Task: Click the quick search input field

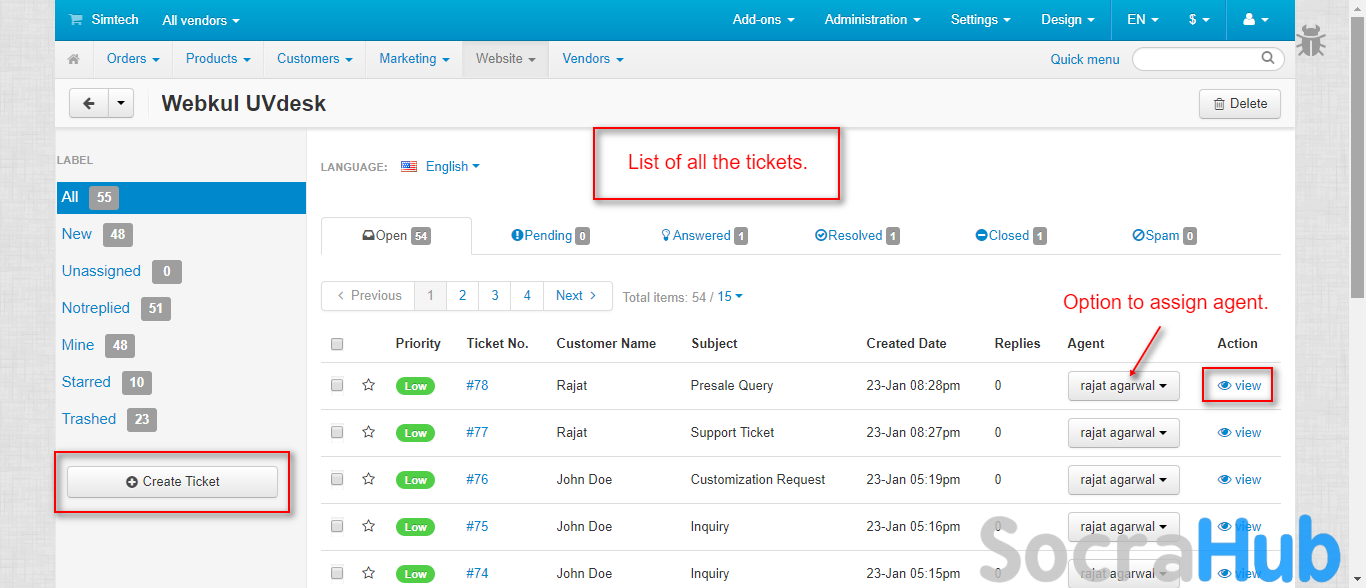Action: pyautogui.click(x=1198, y=59)
